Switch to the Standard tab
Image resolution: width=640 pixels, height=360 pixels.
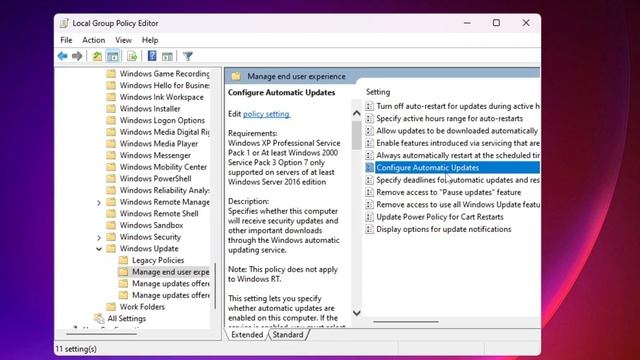tap(288, 335)
